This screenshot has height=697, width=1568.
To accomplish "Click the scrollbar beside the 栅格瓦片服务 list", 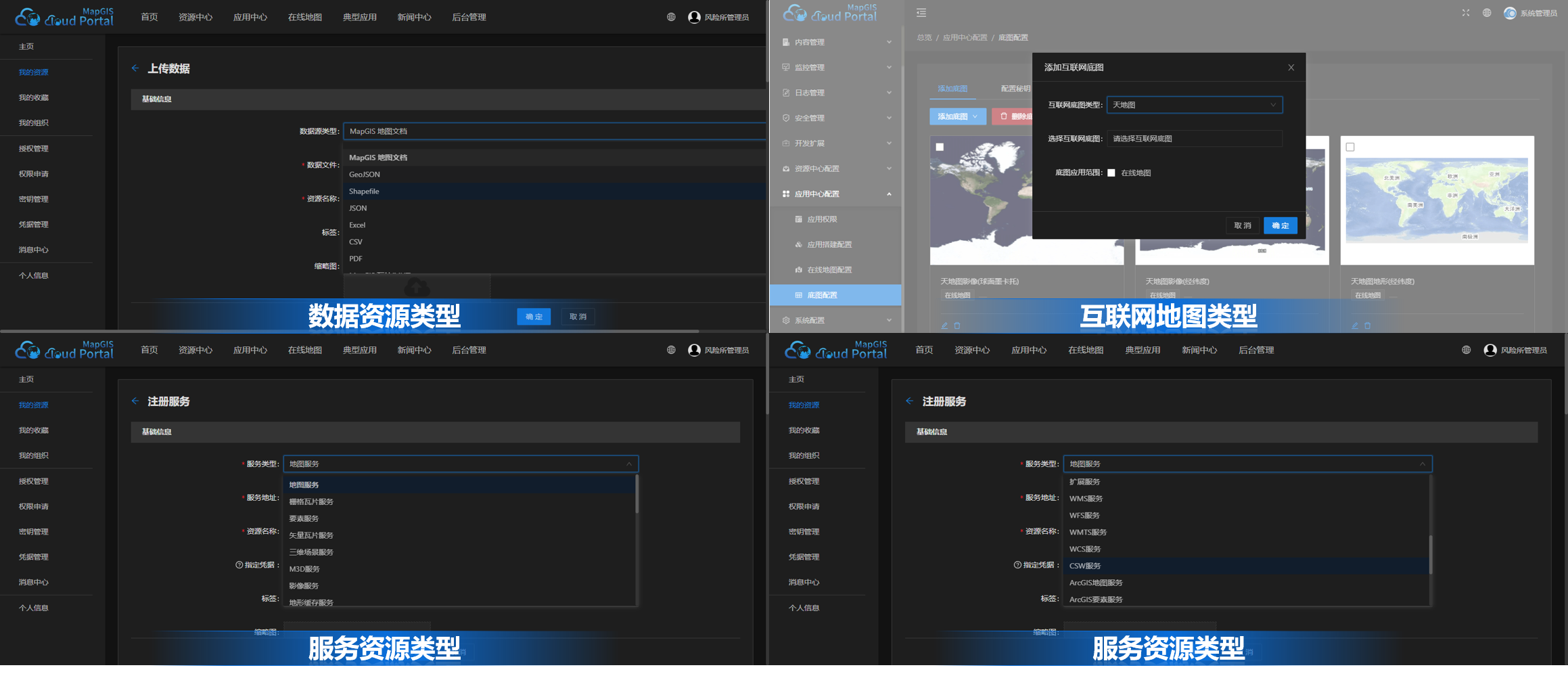I will (637, 494).
